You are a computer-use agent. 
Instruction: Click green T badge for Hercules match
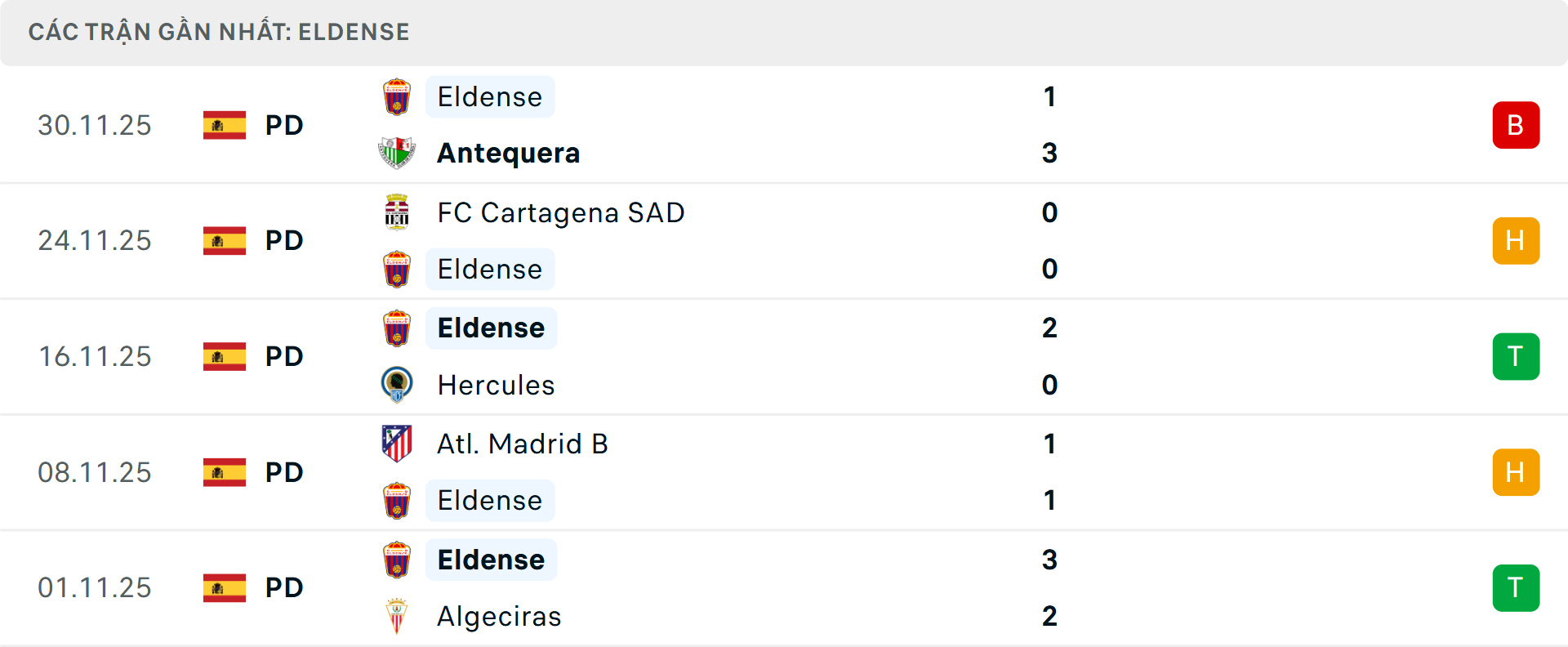tap(1516, 356)
